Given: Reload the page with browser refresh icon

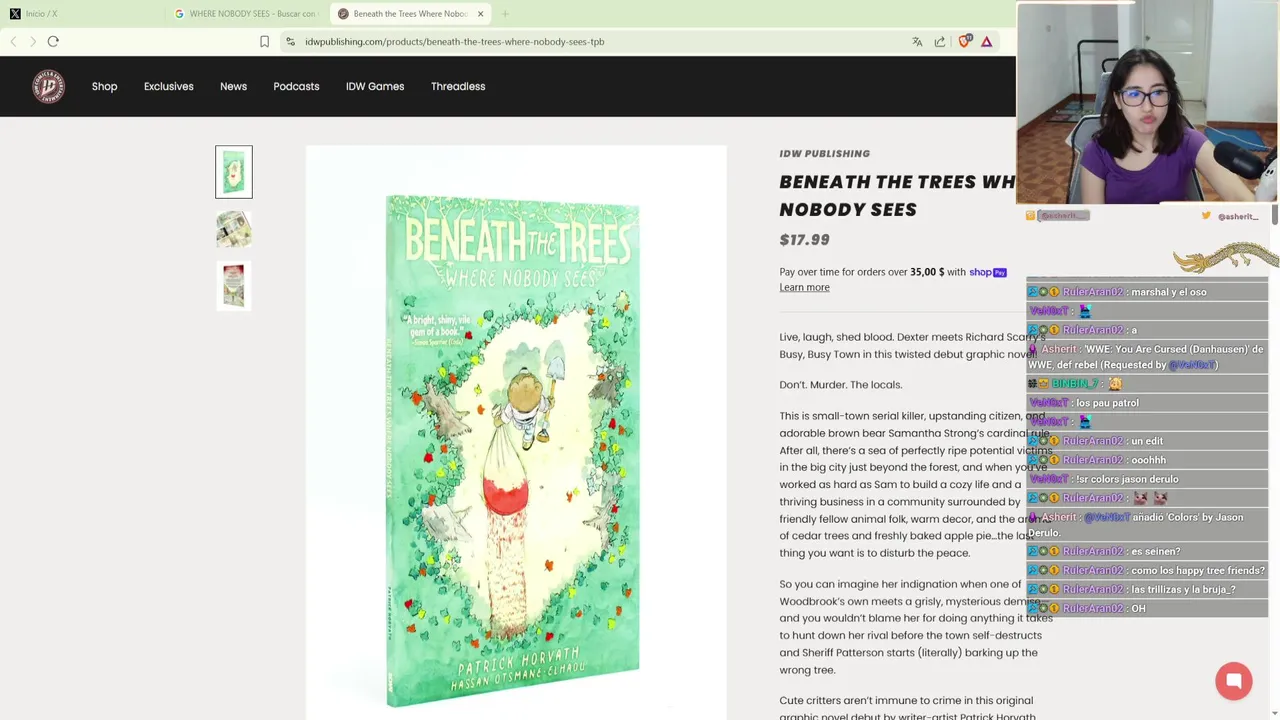Looking at the screenshot, I should point(53,41).
